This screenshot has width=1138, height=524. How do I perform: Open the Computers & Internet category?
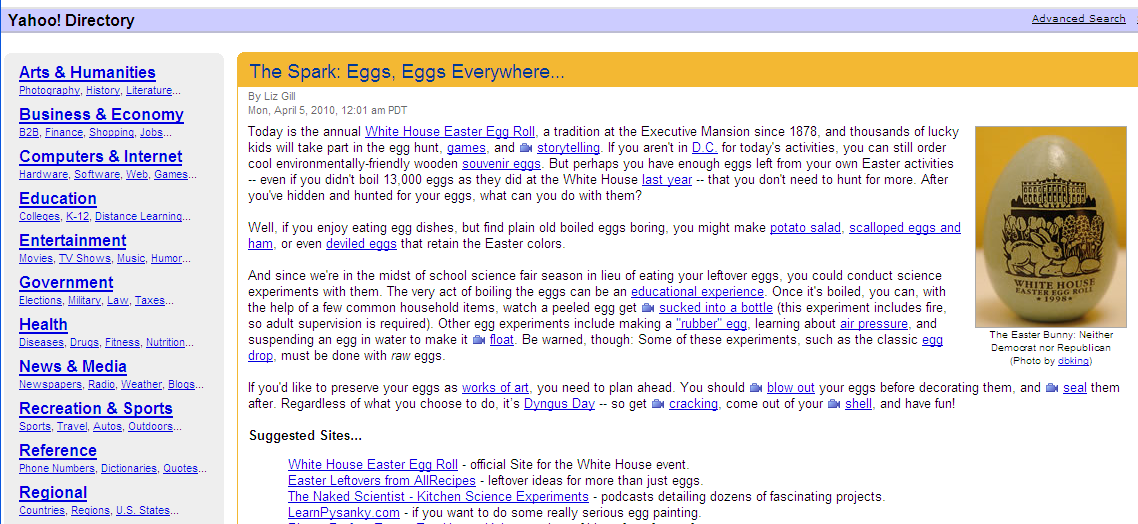point(100,156)
